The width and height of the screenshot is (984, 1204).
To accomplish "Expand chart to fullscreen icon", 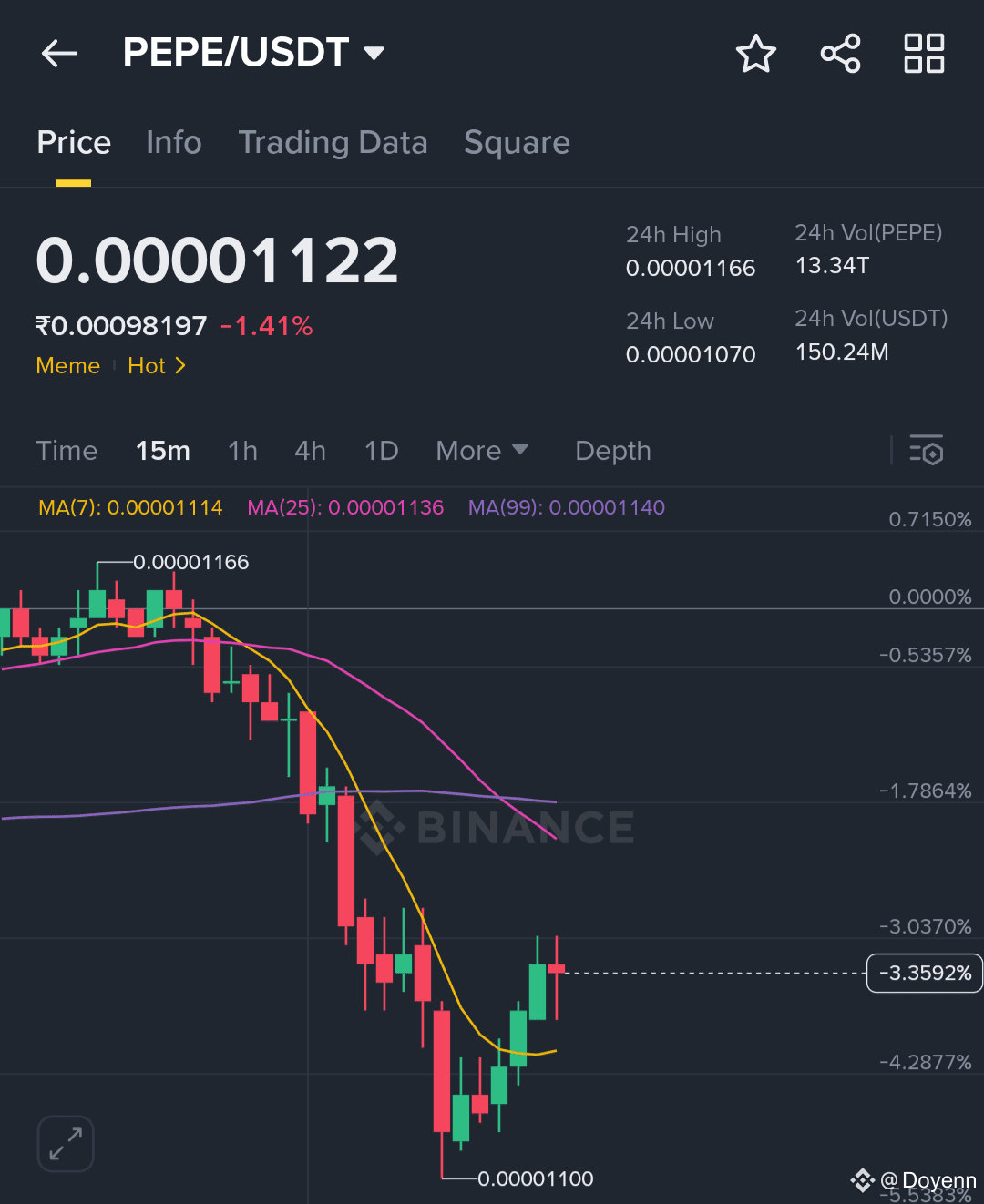I will click(x=66, y=1143).
